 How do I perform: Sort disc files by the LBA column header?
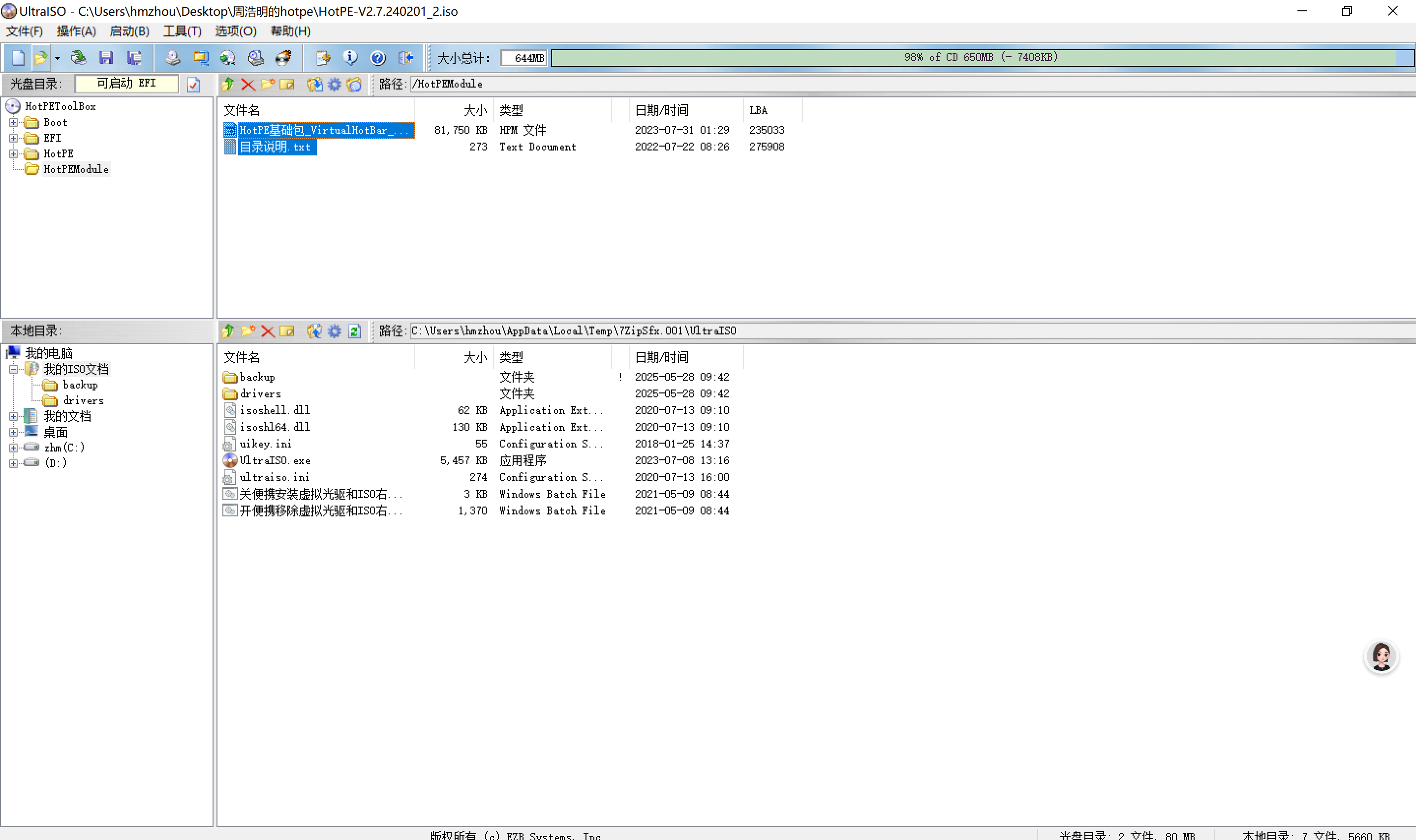pyautogui.click(x=772, y=110)
